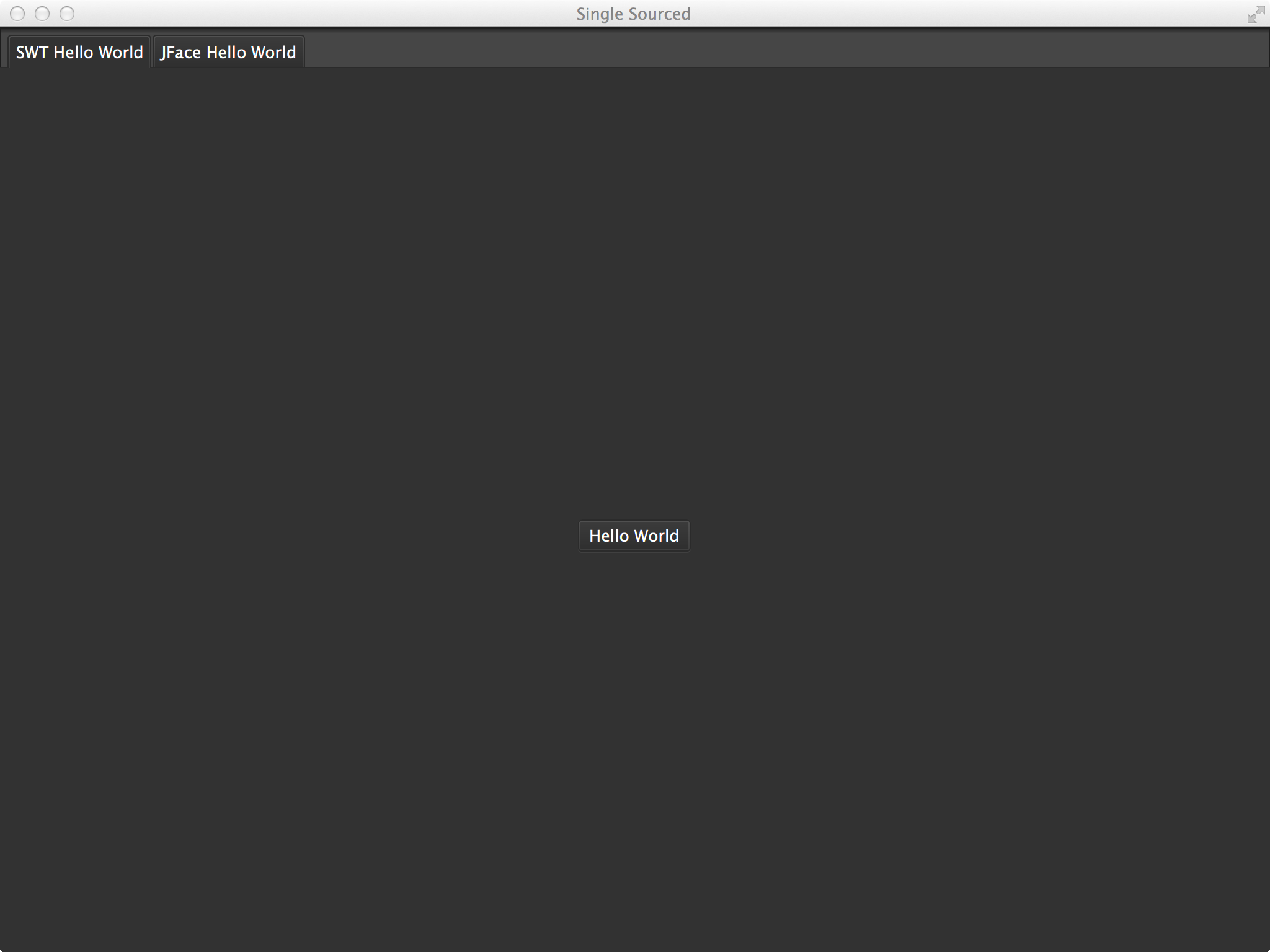The height and width of the screenshot is (952, 1270).
Task: Show the JFace example by clicking its tab
Action: pos(228,52)
